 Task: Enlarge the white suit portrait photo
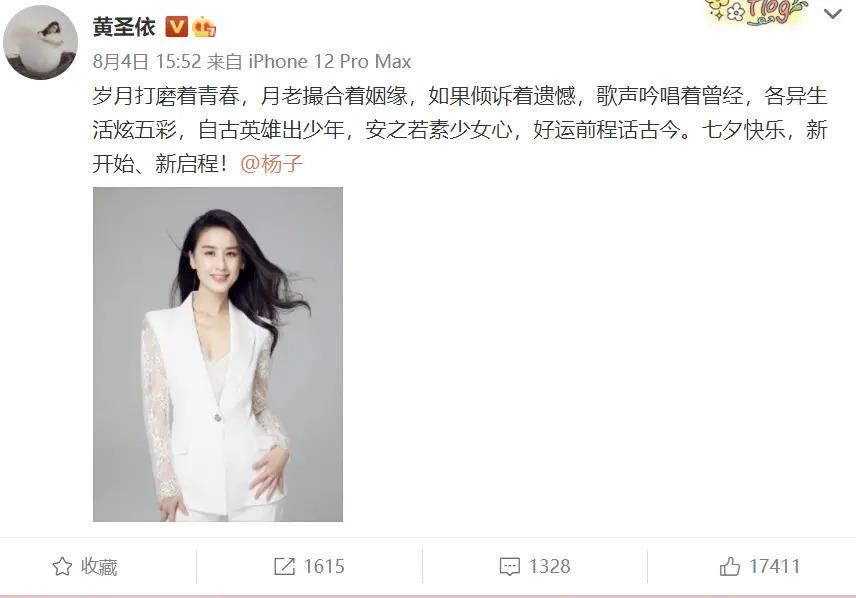point(218,354)
